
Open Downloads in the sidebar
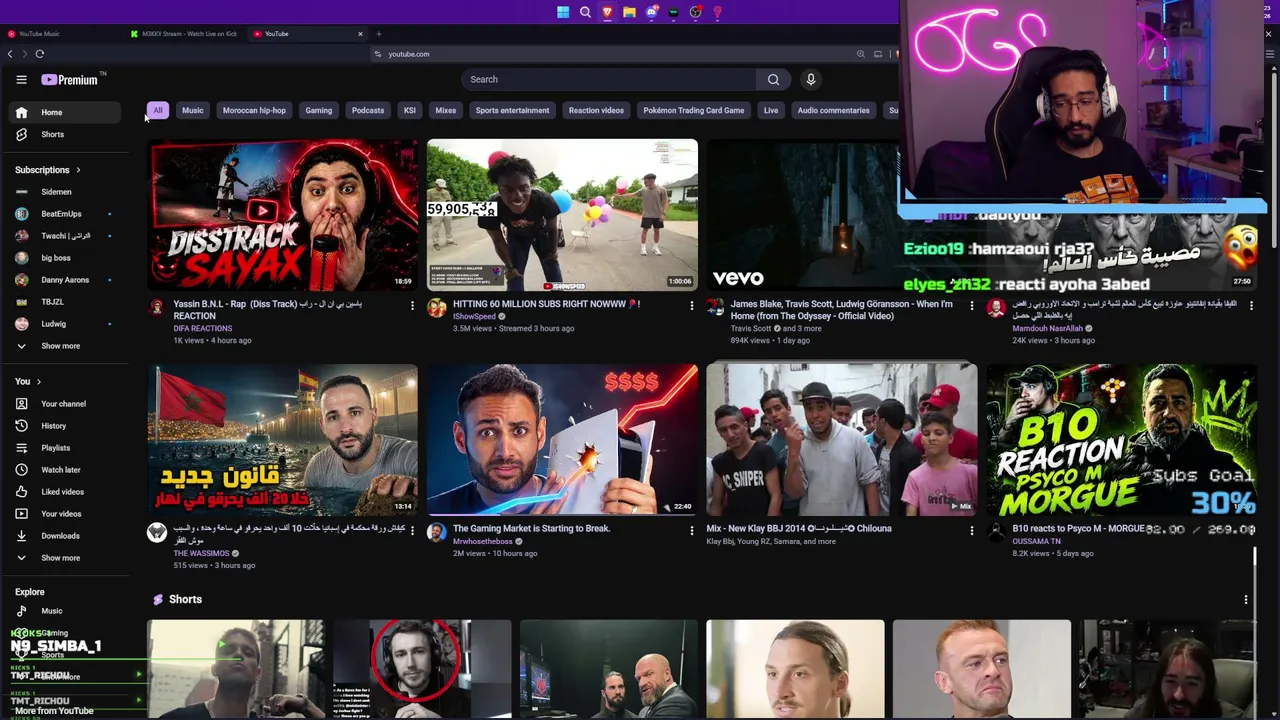[66, 536]
